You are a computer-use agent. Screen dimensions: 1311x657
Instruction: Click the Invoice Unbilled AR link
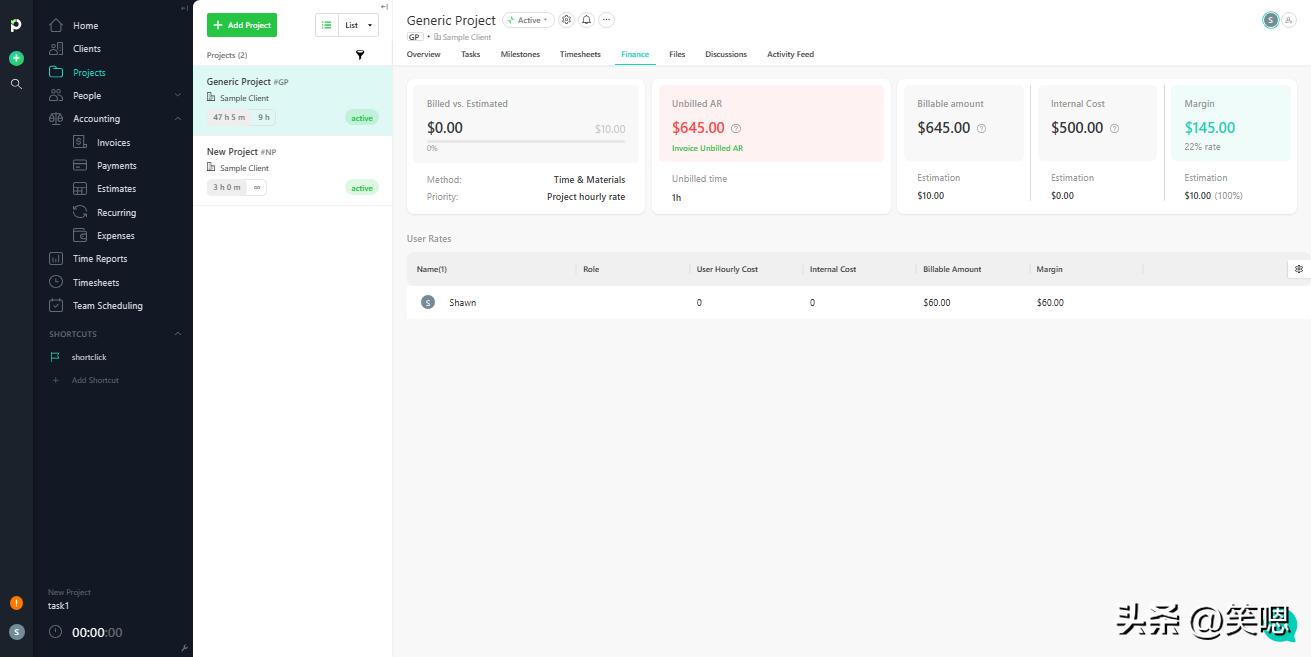707,148
